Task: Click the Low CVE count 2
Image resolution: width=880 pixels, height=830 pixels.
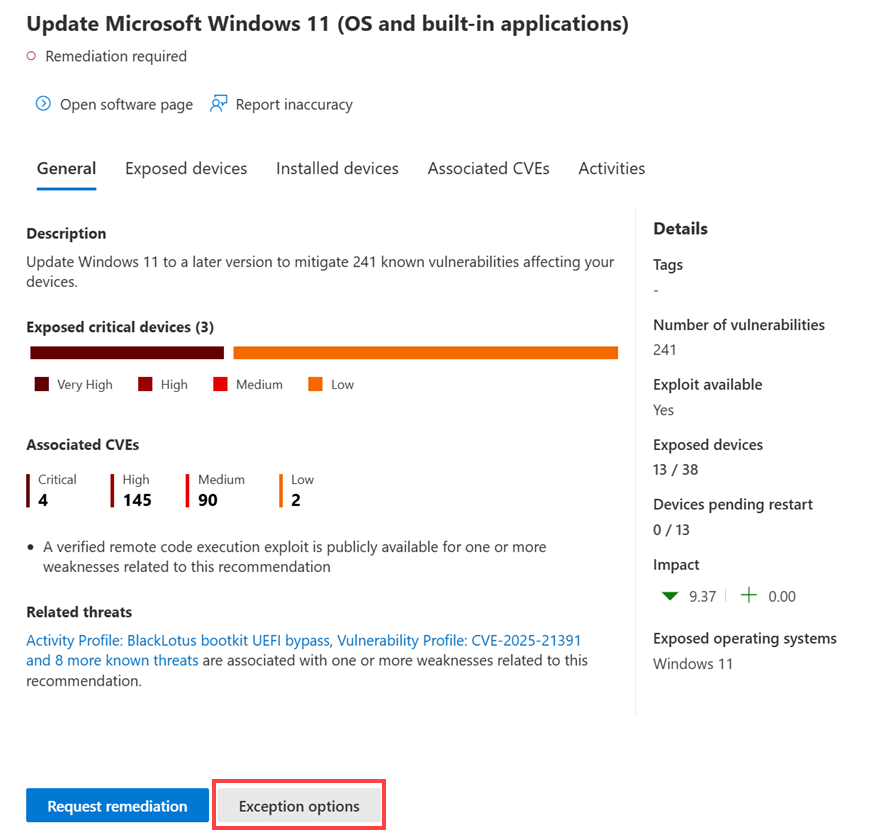Action: pos(296,500)
